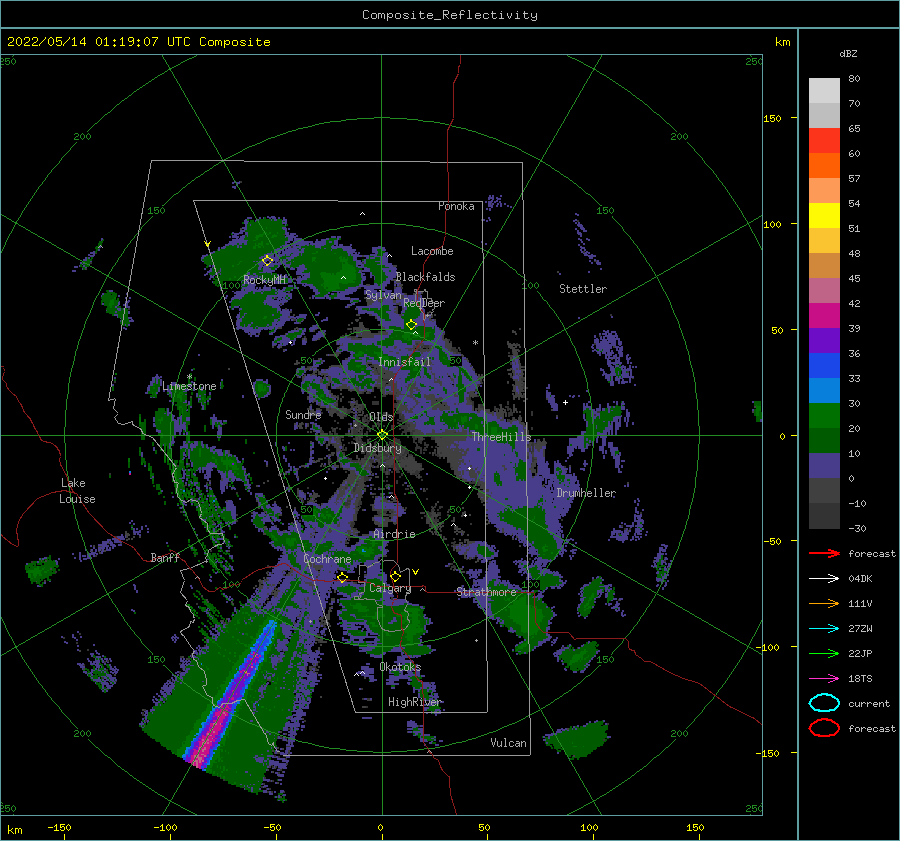
Task: Click the dBZ legend heading
Action: (x=848, y=54)
